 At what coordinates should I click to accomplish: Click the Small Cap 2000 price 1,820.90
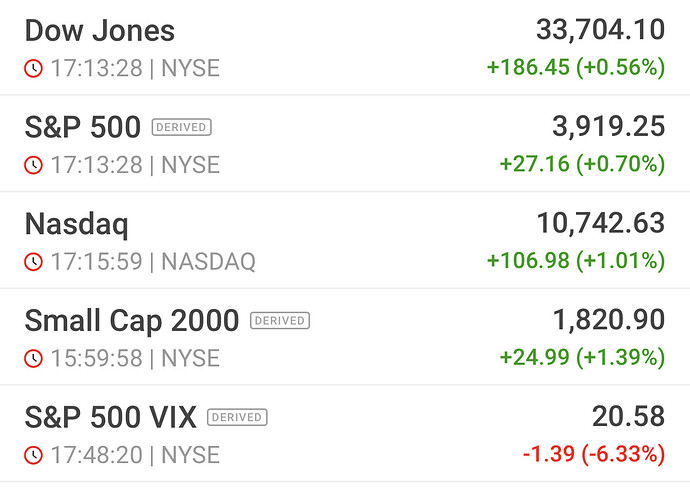click(x=608, y=321)
